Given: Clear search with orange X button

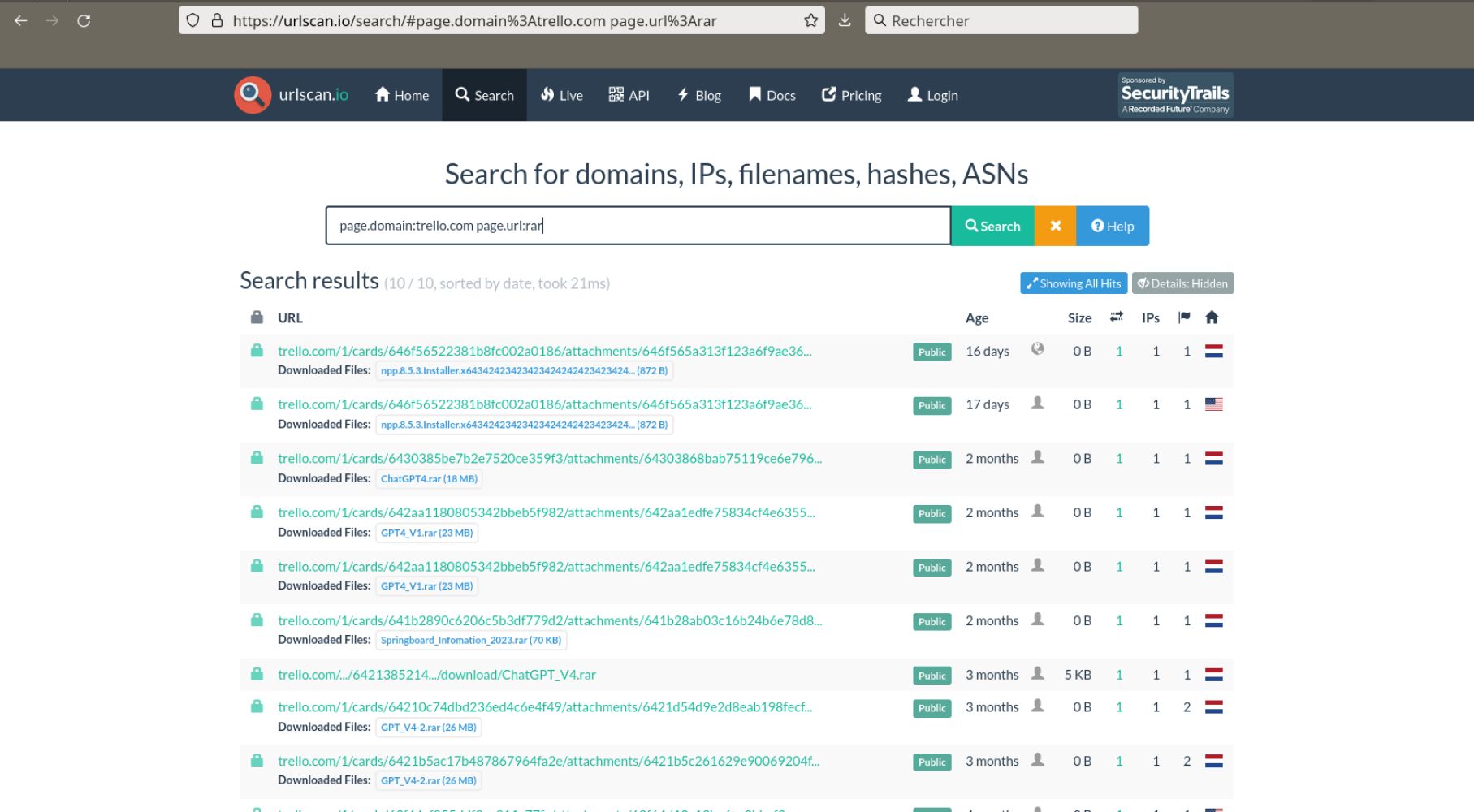Looking at the screenshot, I should [x=1055, y=227].
